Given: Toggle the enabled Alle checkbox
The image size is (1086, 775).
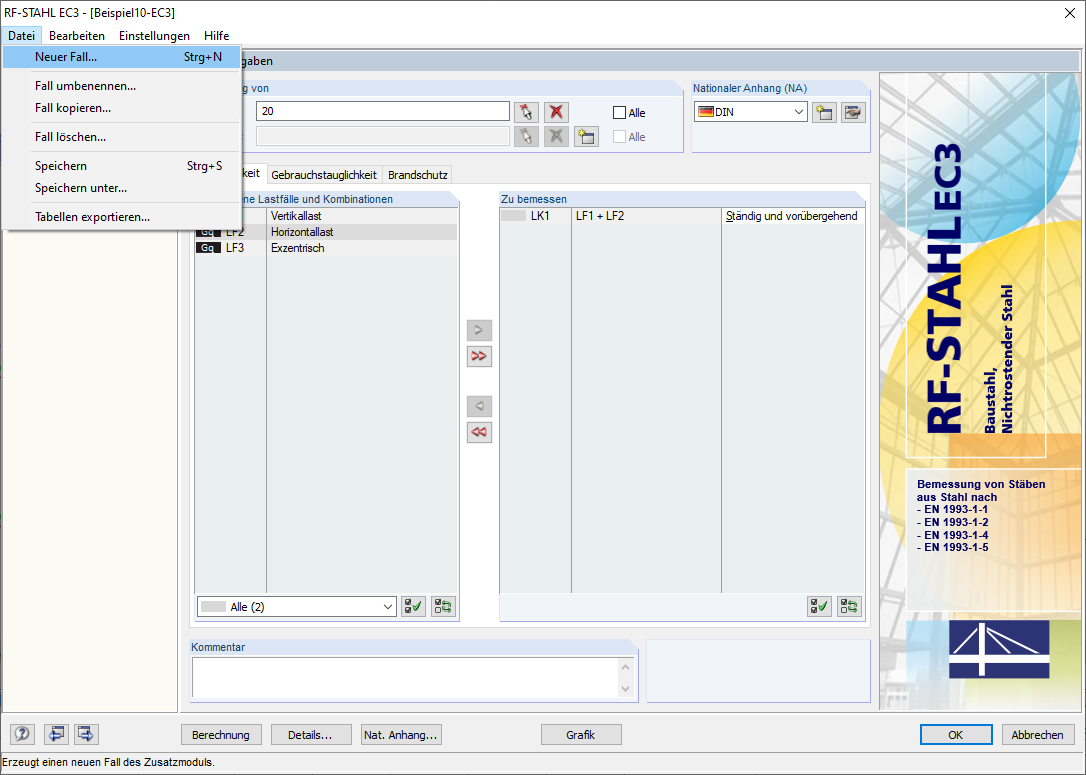Looking at the screenshot, I should [620, 113].
